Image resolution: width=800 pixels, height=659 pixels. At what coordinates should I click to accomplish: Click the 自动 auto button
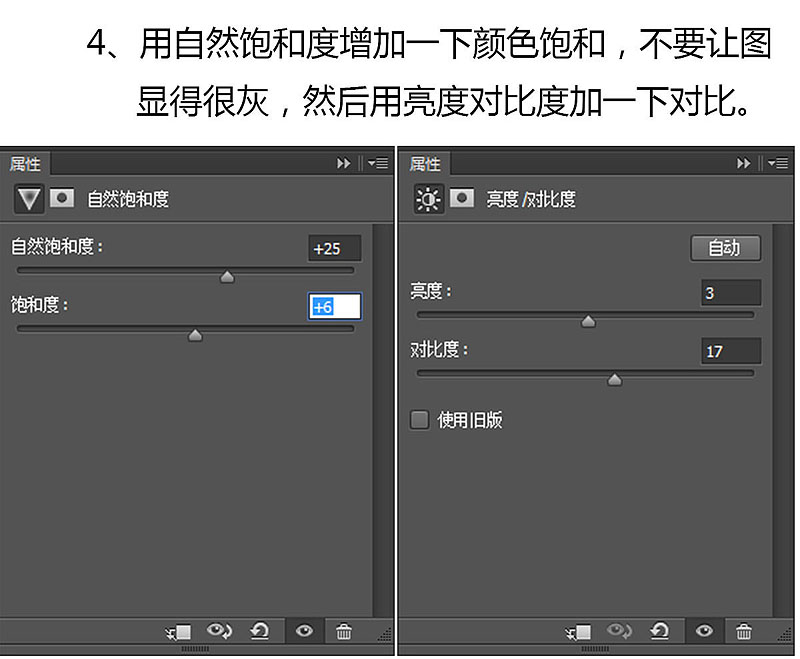(726, 248)
